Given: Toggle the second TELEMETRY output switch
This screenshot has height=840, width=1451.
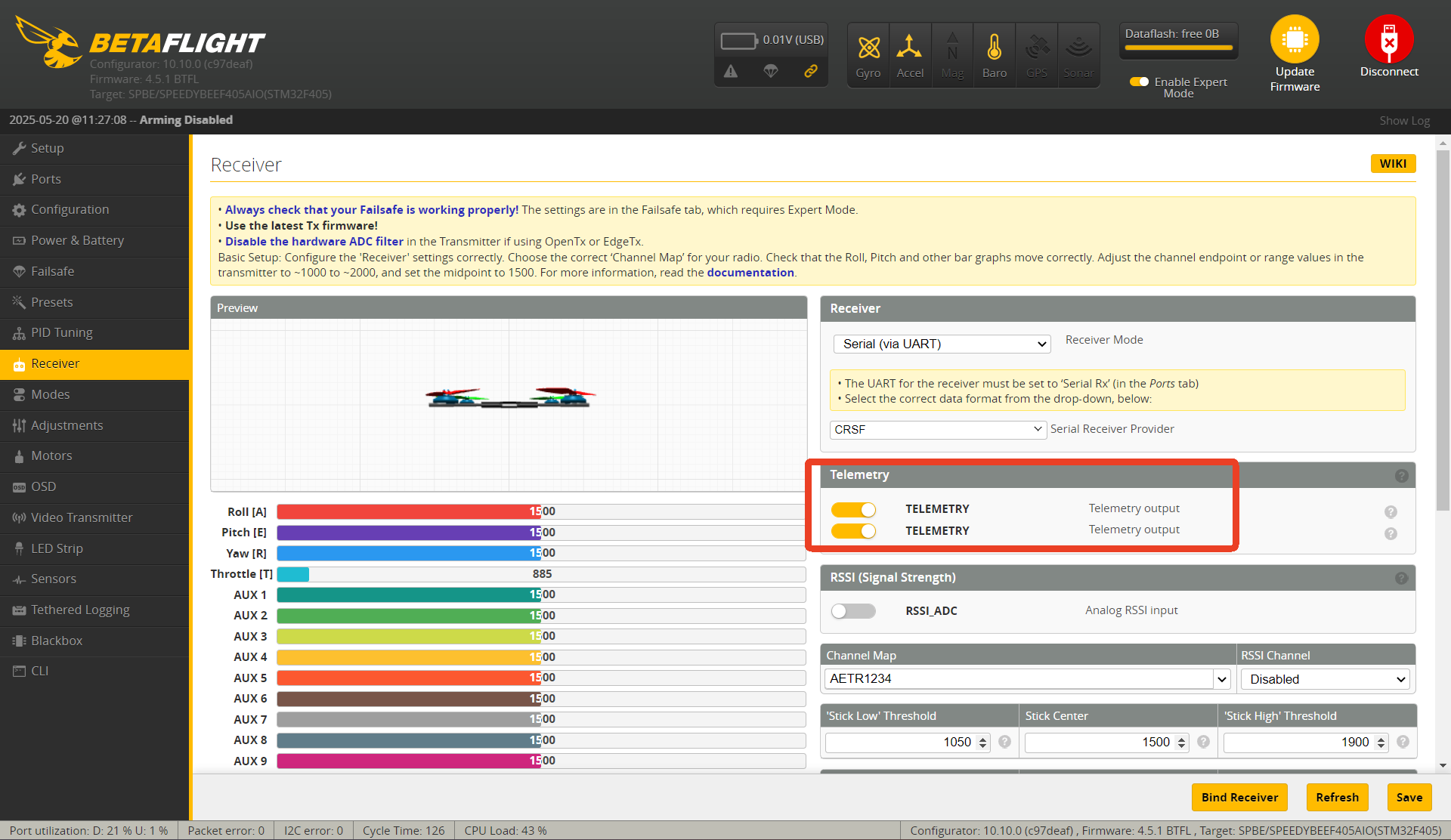Looking at the screenshot, I should coord(853,531).
